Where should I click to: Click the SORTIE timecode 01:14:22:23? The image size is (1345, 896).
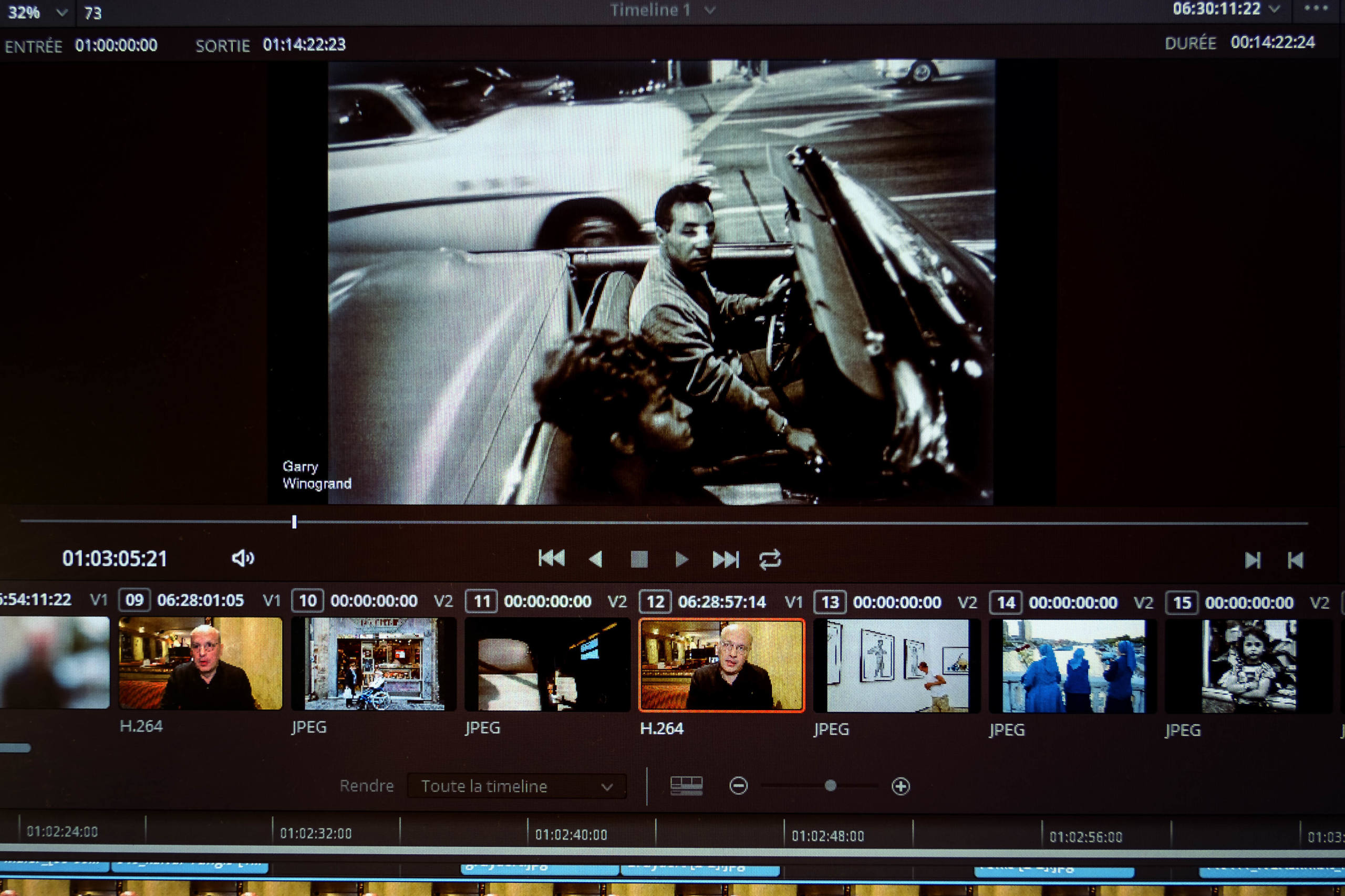tap(304, 45)
